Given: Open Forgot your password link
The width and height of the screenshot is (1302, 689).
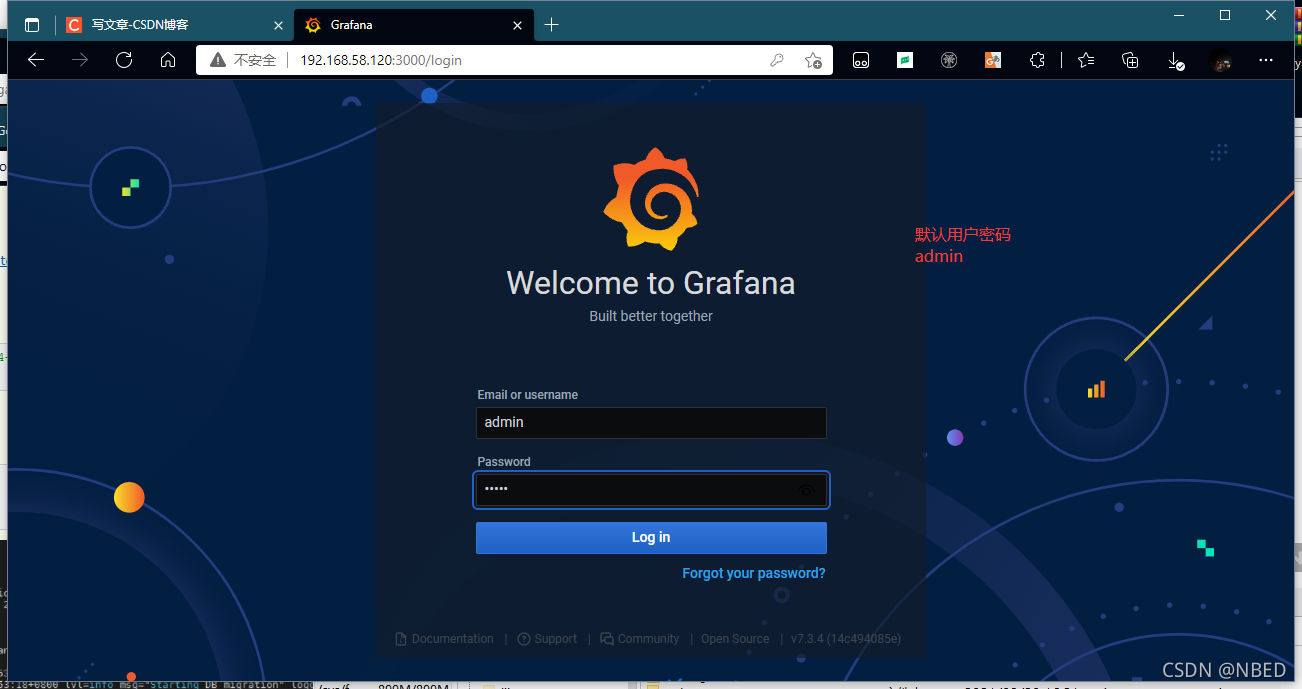Looking at the screenshot, I should 754,573.
